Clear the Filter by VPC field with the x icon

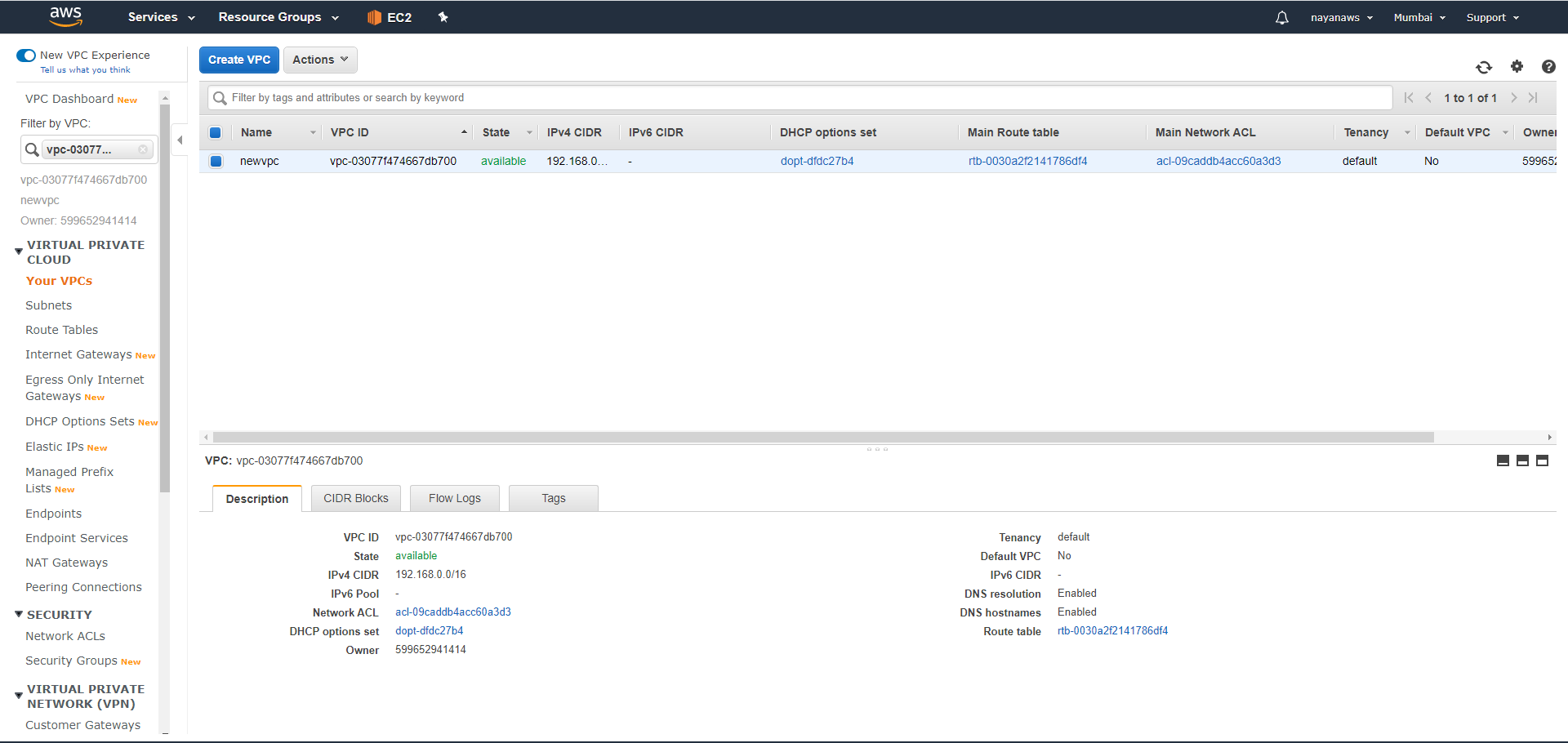[143, 149]
